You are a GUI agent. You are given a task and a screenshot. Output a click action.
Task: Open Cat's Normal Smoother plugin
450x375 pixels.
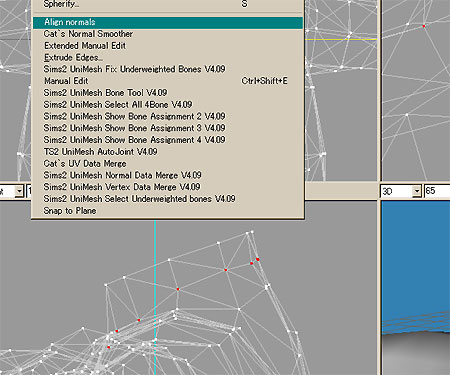168,34
